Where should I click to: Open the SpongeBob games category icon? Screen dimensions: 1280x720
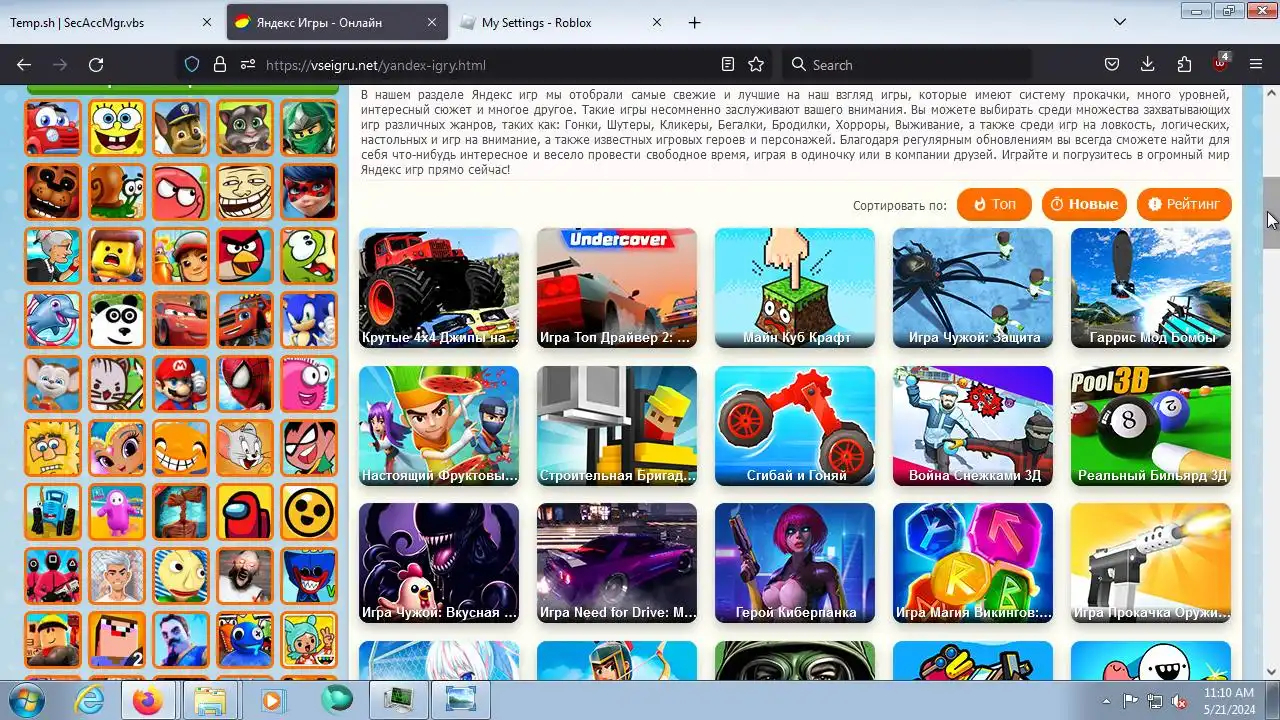pos(117,127)
